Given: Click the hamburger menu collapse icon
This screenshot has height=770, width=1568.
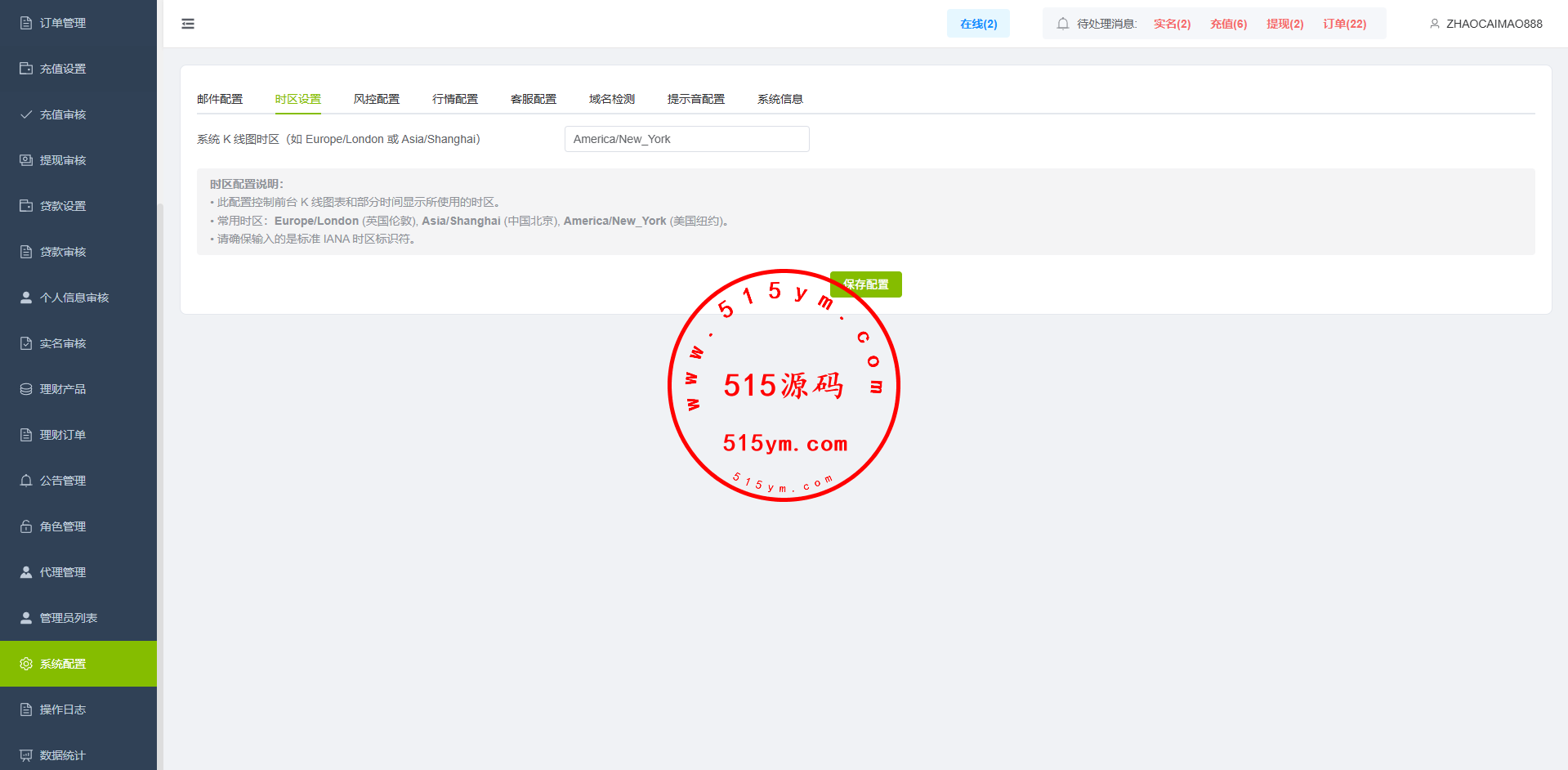Looking at the screenshot, I should click(x=188, y=24).
